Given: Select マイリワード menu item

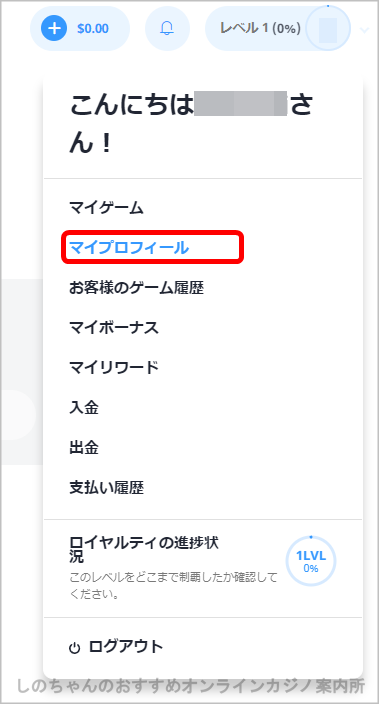Looking at the screenshot, I should click(114, 368).
